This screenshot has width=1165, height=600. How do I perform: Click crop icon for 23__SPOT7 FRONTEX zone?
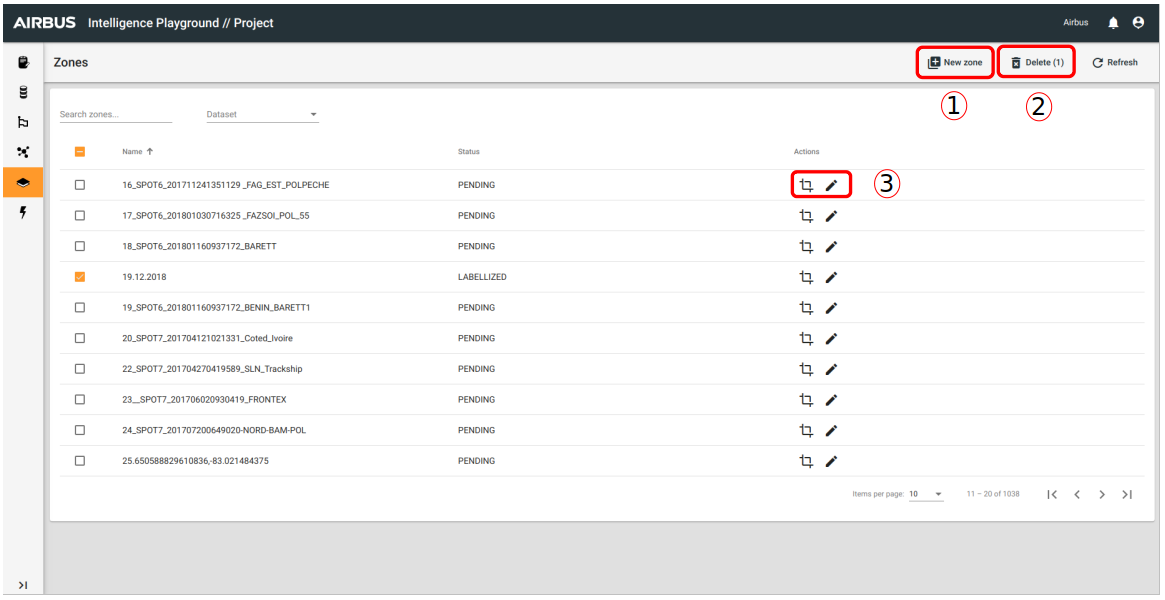806,400
